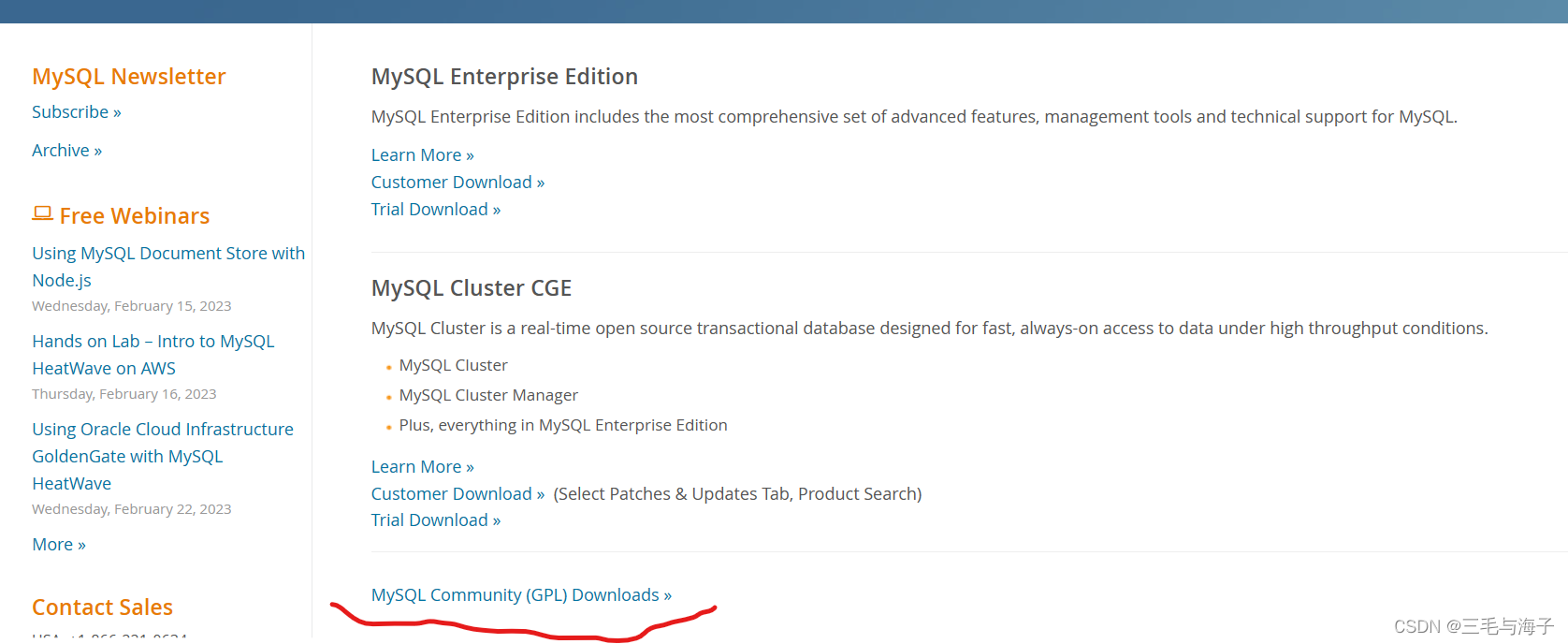Open MySQL Community (GPL) Downloads link
The image size is (1568, 644).
tap(522, 595)
